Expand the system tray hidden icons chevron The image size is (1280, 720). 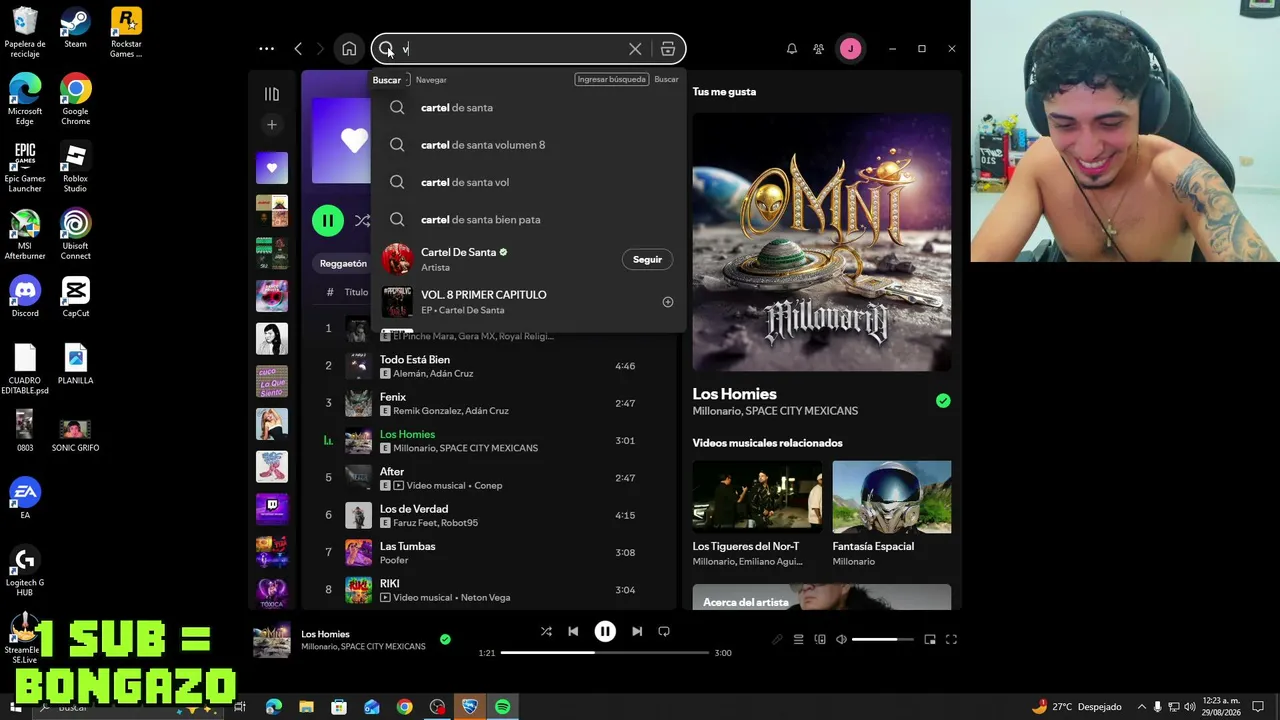(1142, 707)
